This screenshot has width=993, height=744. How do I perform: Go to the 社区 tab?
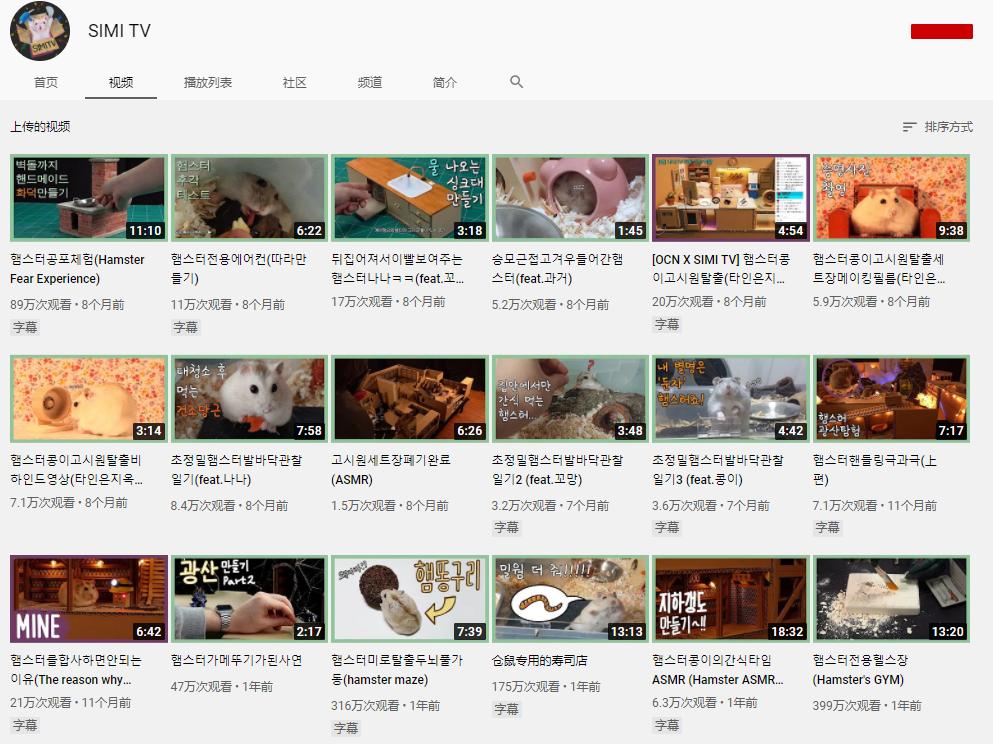click(293, 83)
